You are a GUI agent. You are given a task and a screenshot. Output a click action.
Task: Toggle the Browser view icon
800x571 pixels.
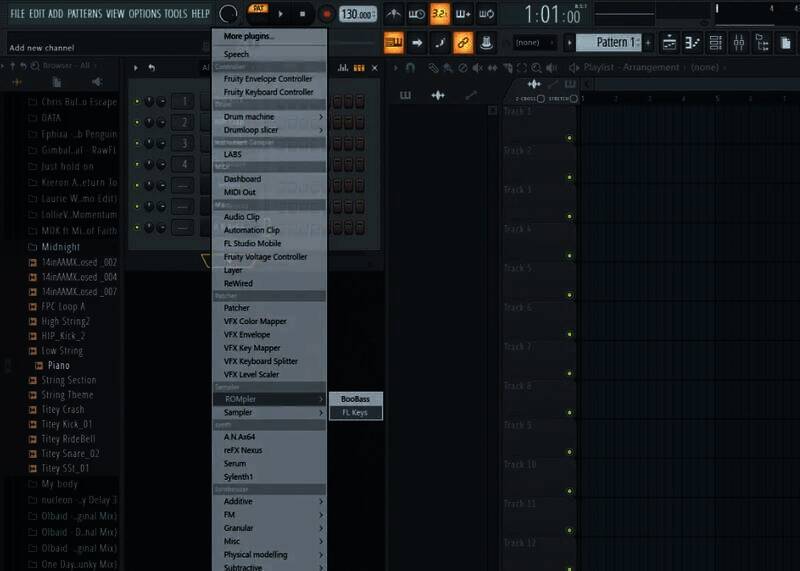tap(762, 43)
